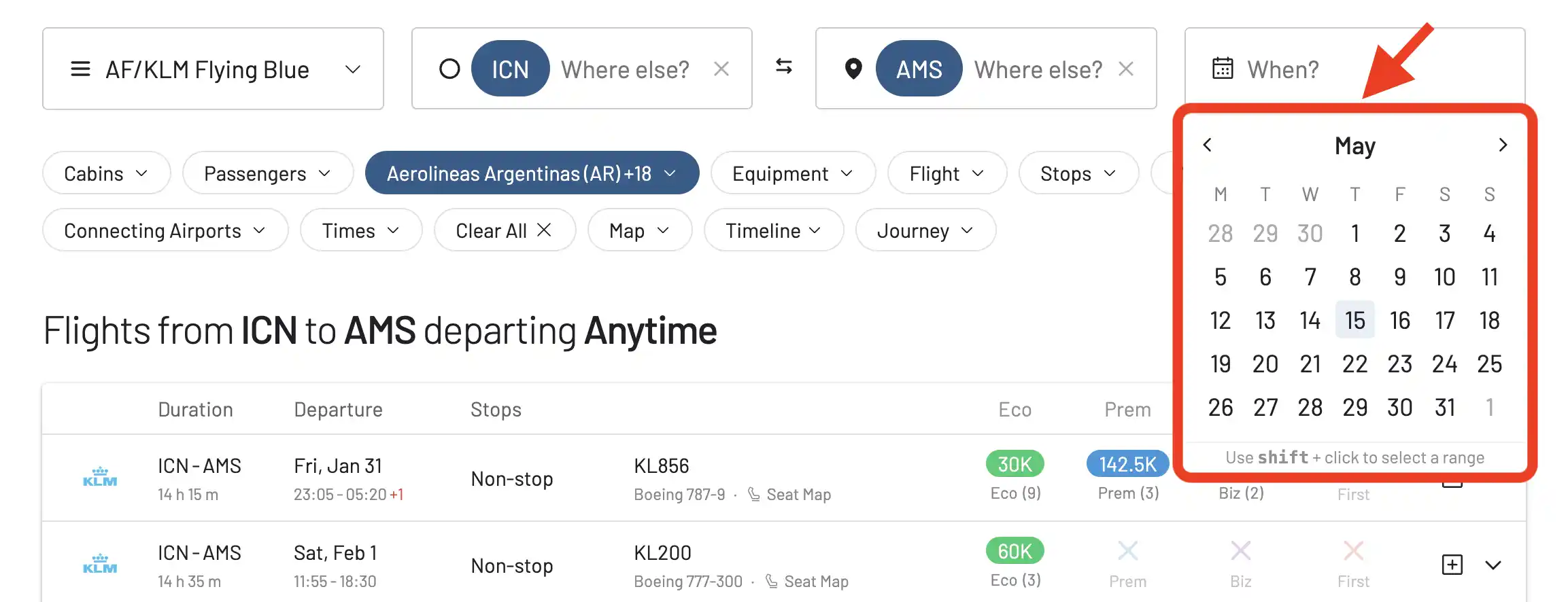Type in origin Where else? field

[x=625, y=69]
